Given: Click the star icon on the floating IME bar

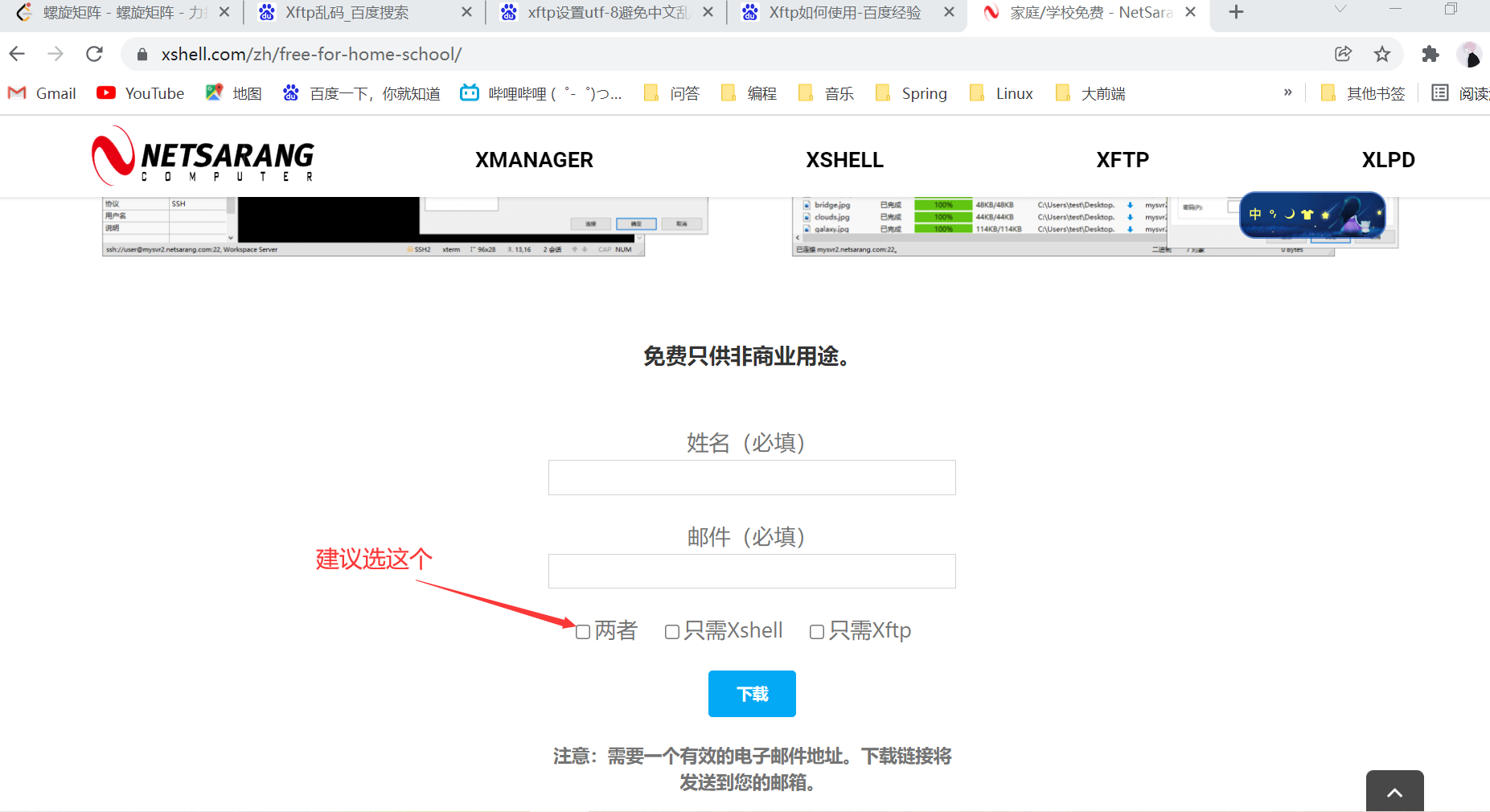Looking at the screenshot, I should point(1325,215).
